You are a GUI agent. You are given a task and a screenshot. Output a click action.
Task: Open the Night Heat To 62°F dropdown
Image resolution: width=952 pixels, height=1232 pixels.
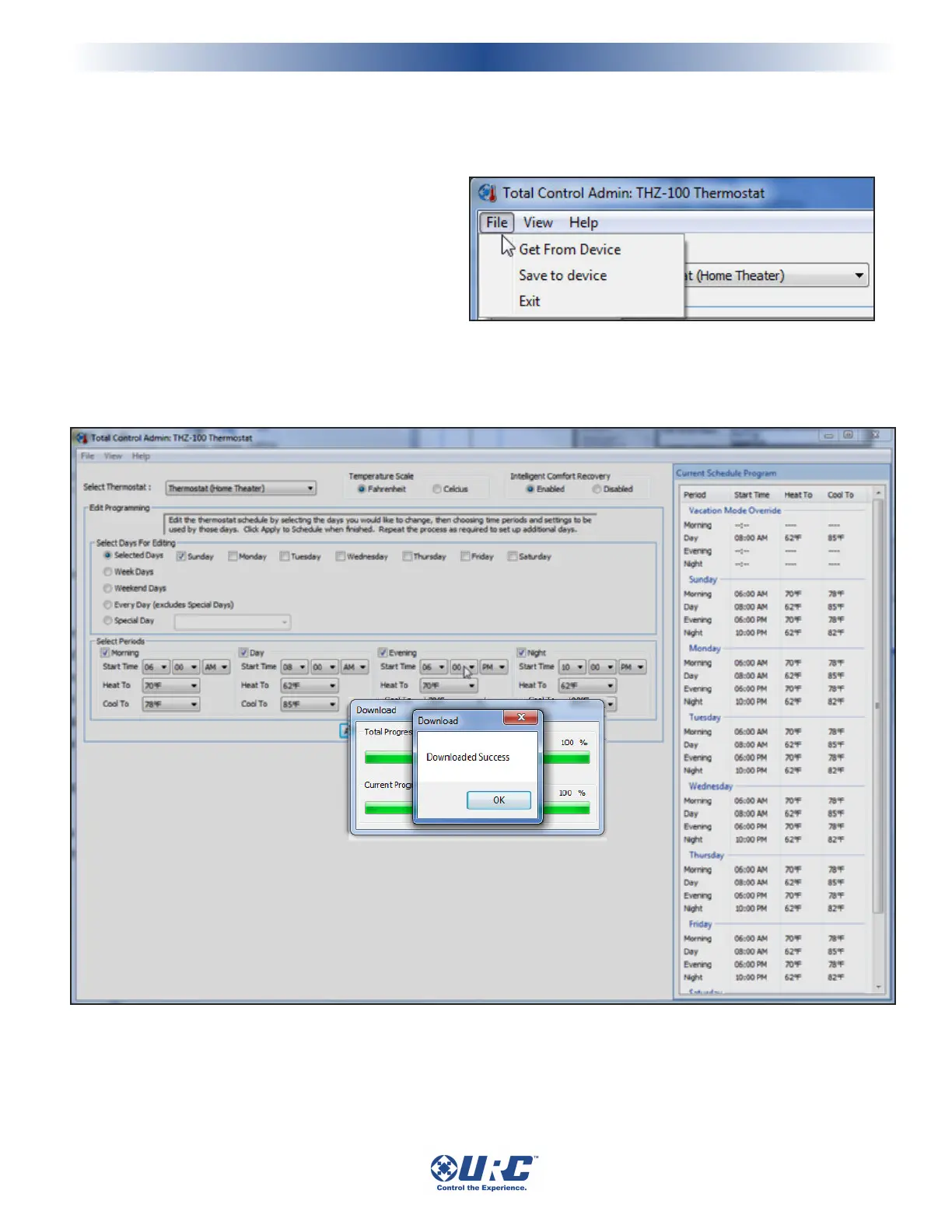pyautogui.click(x=587, y=686)
